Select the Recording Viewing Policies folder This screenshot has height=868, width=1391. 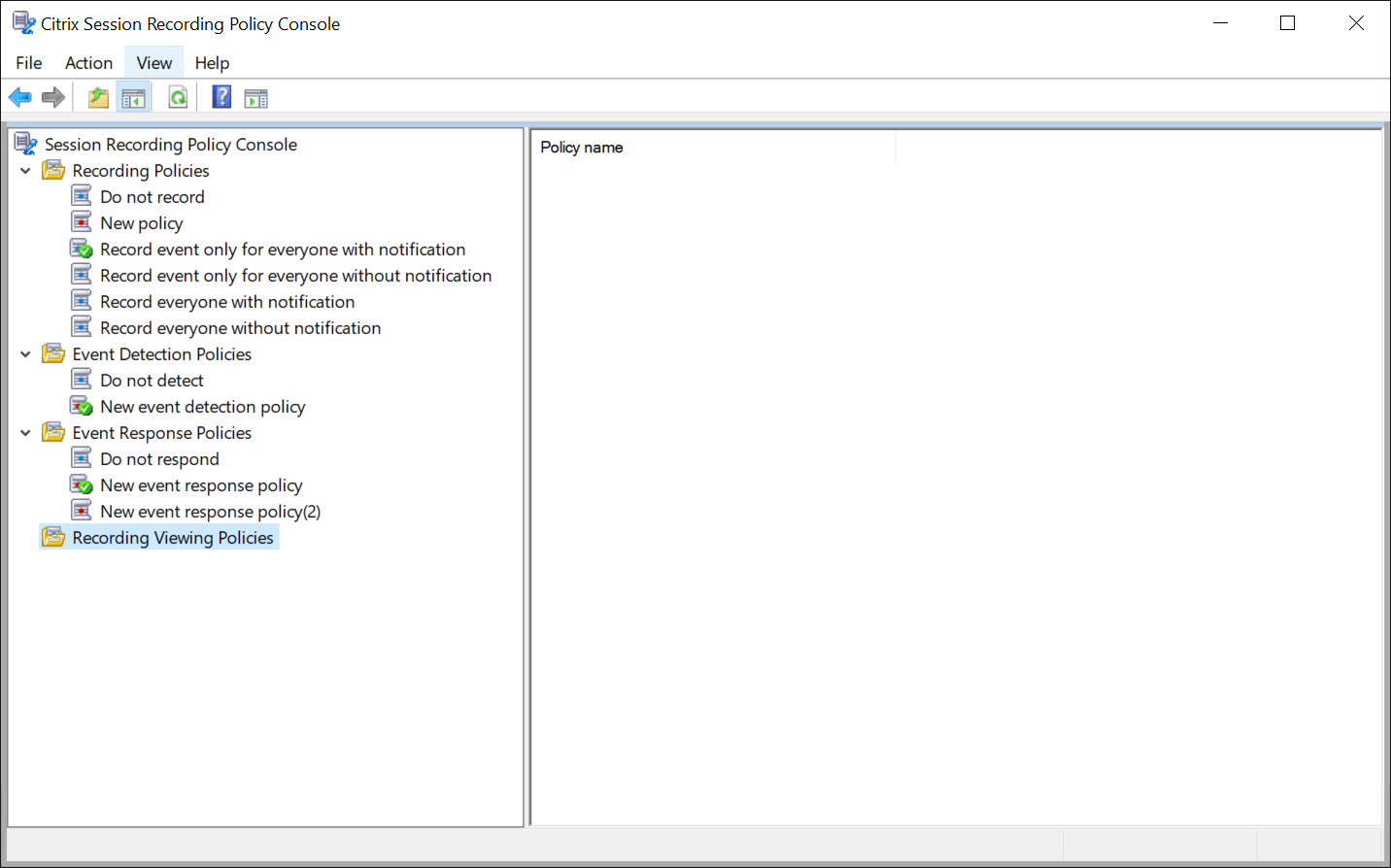point(171,537)
